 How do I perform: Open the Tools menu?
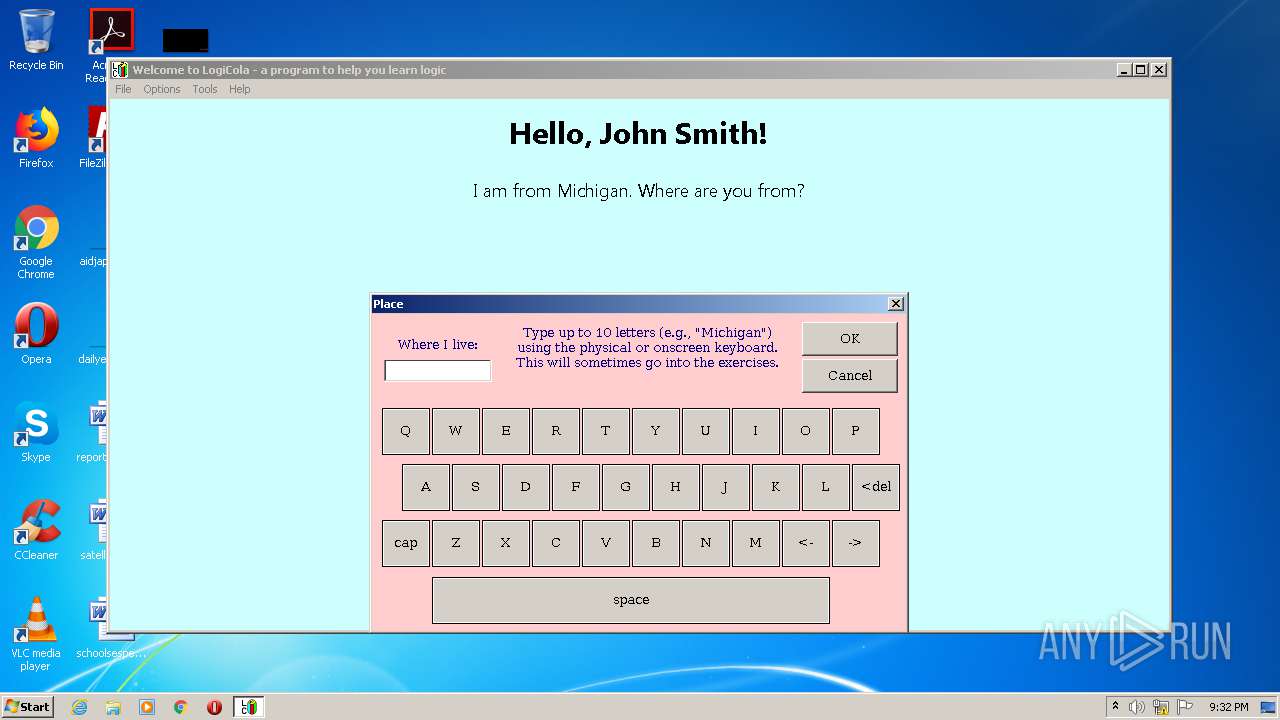pyautogui.click(x=205, y=89)
